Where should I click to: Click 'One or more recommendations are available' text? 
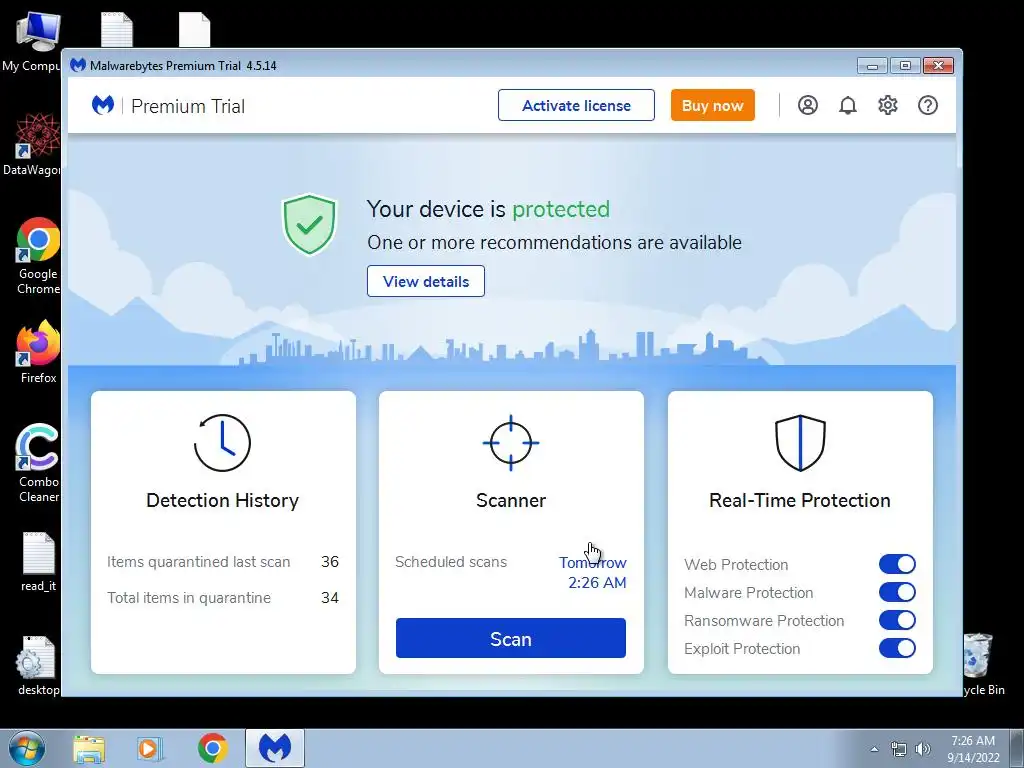click(554, 242)
